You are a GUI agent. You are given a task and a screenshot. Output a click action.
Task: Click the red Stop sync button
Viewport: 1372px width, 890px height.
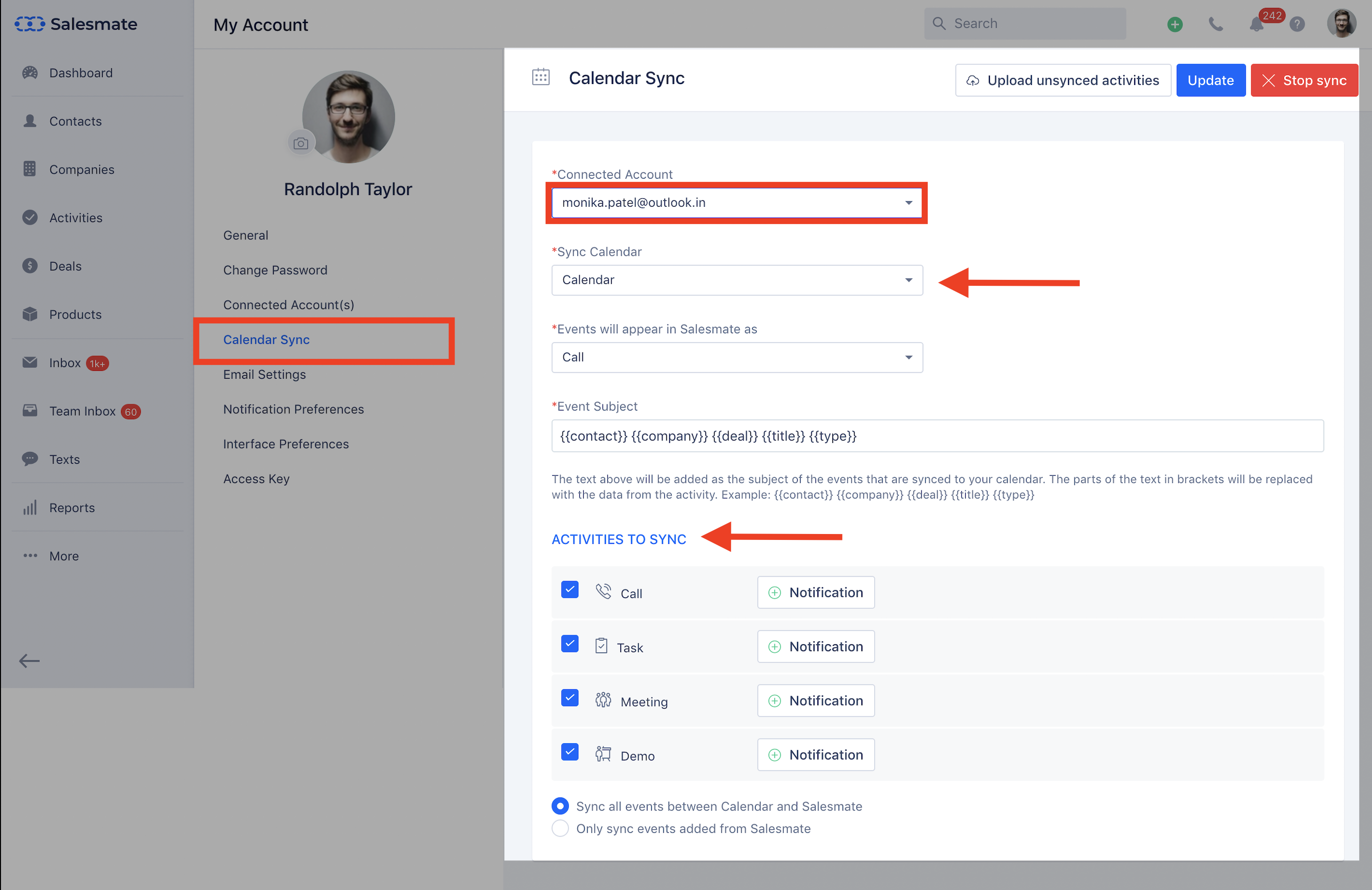(1305, 80)
